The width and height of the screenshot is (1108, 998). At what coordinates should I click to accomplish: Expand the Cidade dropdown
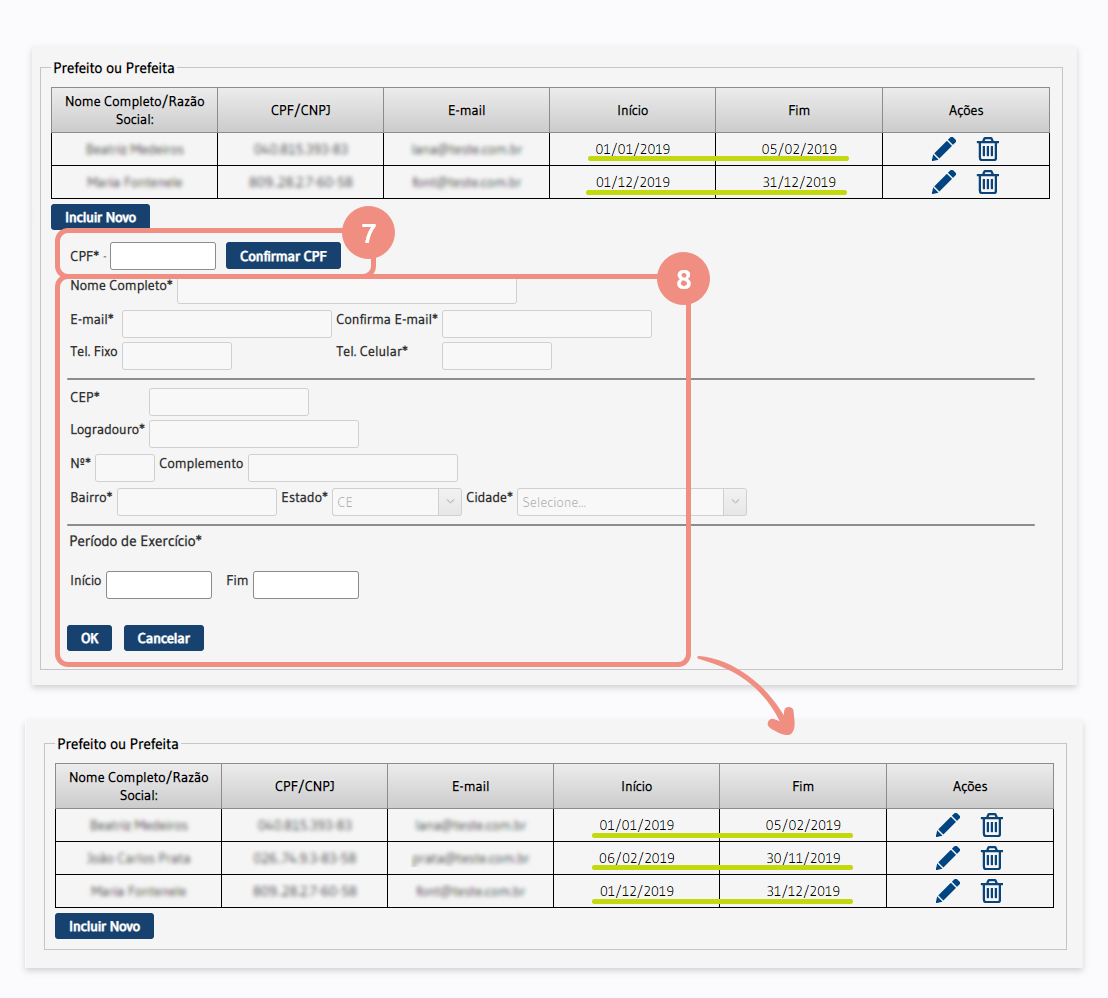click(x=631, y=502)
